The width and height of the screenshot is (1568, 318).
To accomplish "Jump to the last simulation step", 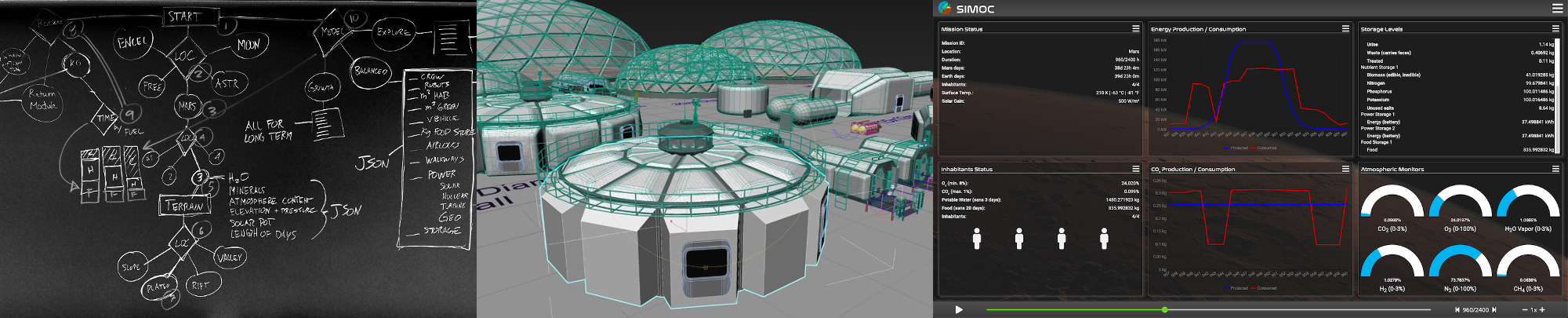I will point(1494,310).
